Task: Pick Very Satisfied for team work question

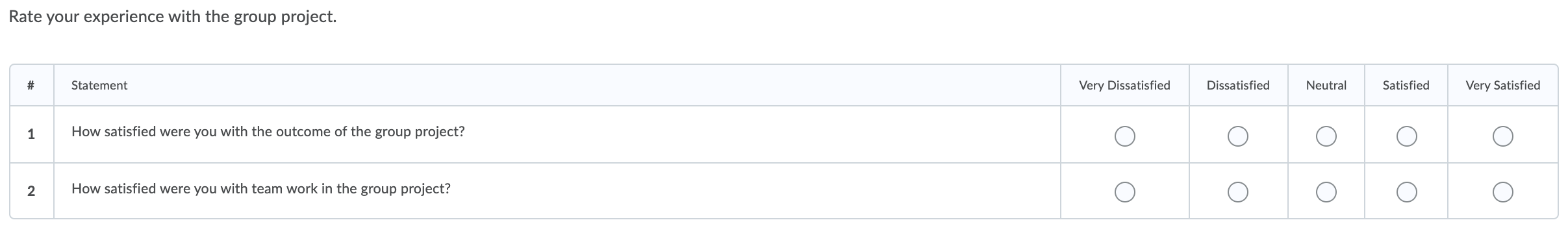Action: [1502, 192]
